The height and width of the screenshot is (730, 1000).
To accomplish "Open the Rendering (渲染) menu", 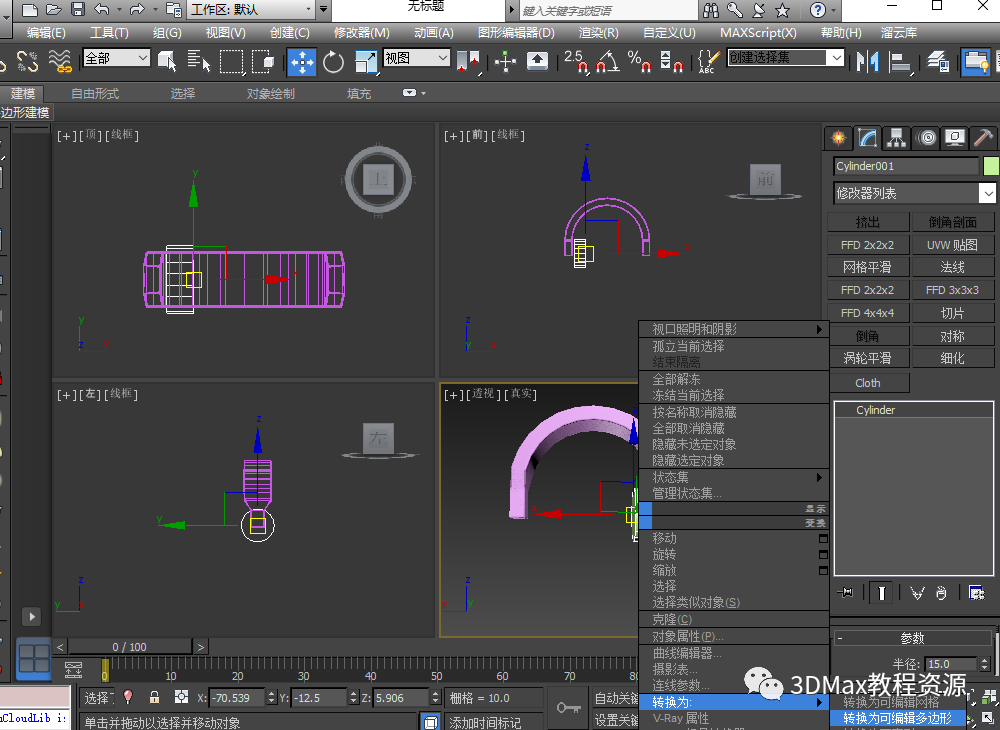I will [597, 32].
